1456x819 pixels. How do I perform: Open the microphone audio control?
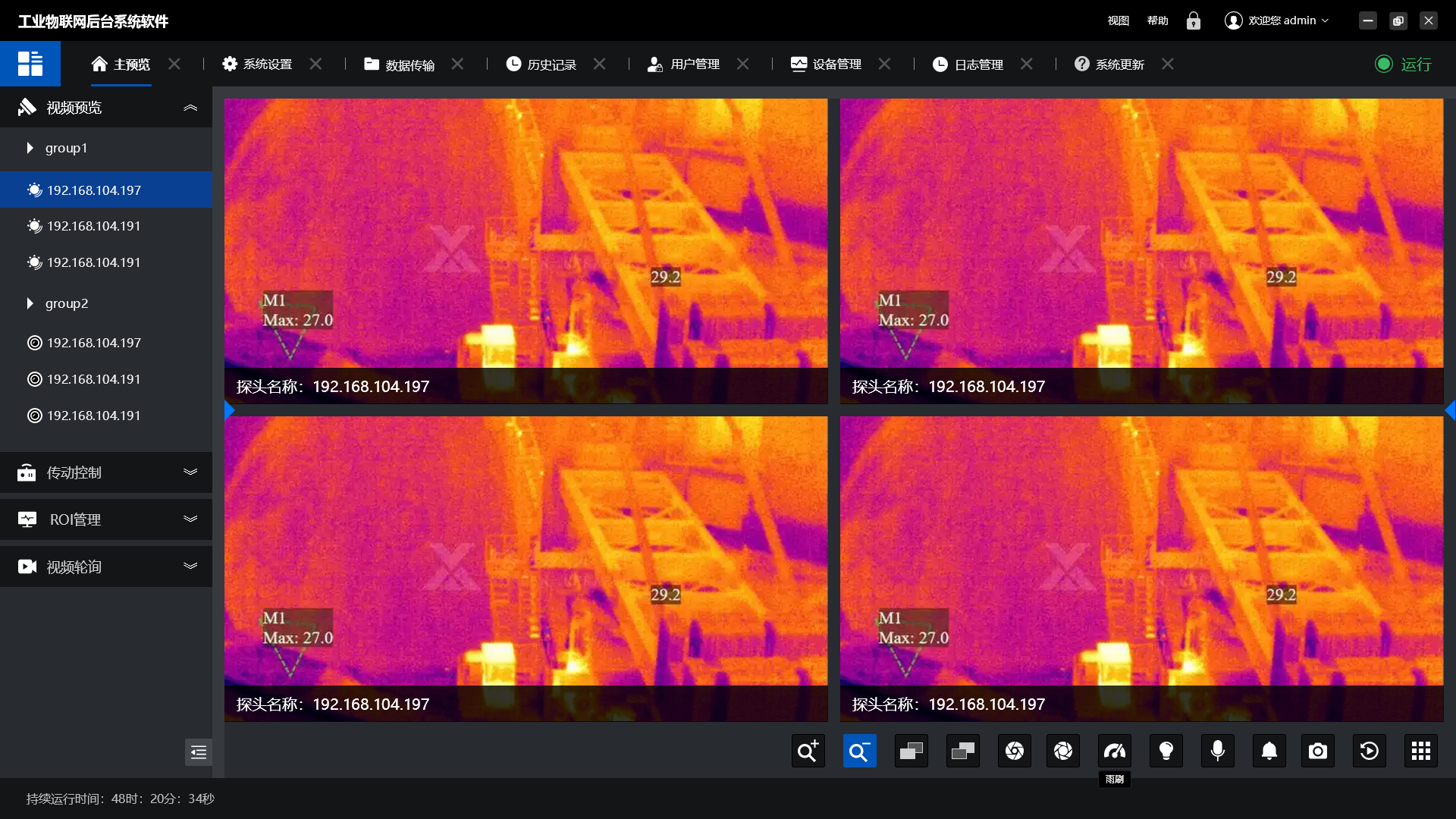click(1217, 751)
